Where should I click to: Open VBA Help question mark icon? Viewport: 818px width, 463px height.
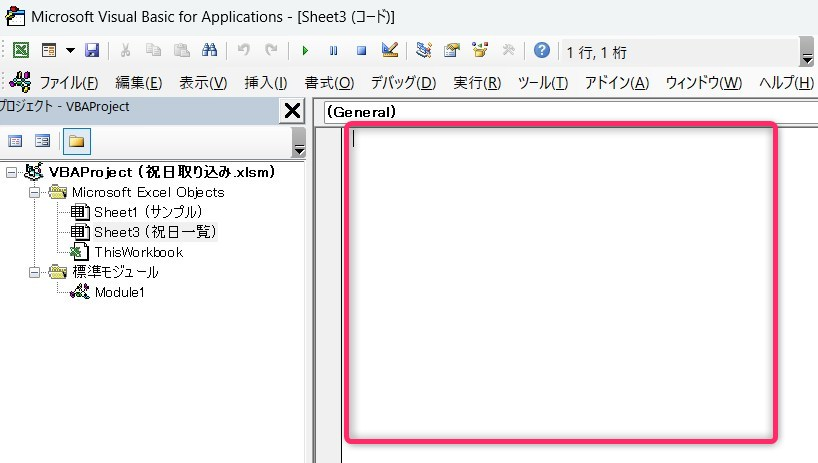tap(542, 50)
